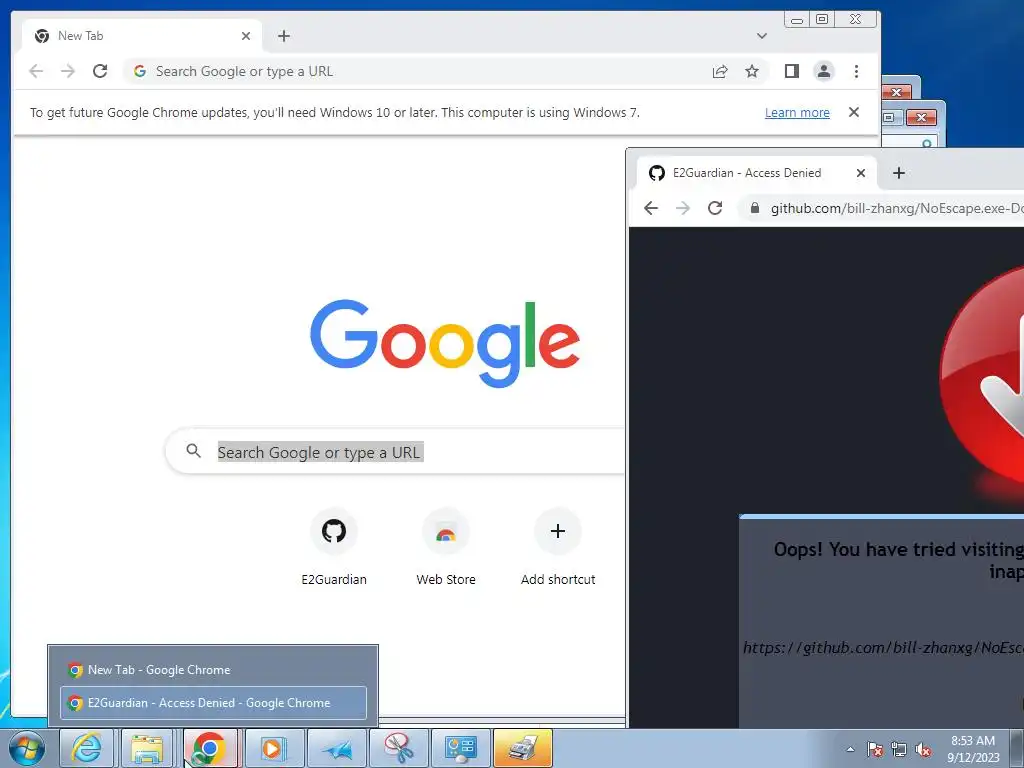Viewport: 1024px width, 768px height.
Task: Click the magnifier icon in the Google search box
Action: coord(193,451)
